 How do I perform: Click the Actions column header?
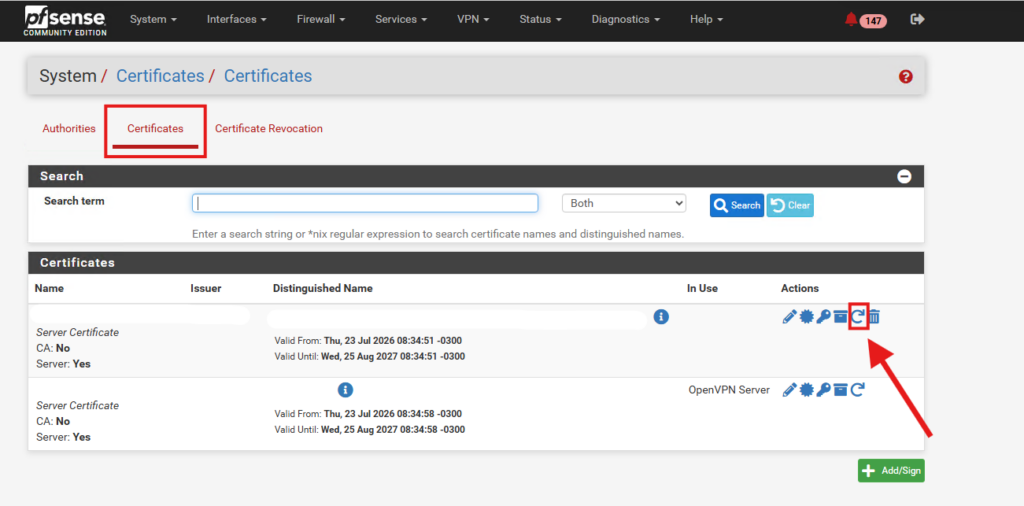tap(800, 288)
